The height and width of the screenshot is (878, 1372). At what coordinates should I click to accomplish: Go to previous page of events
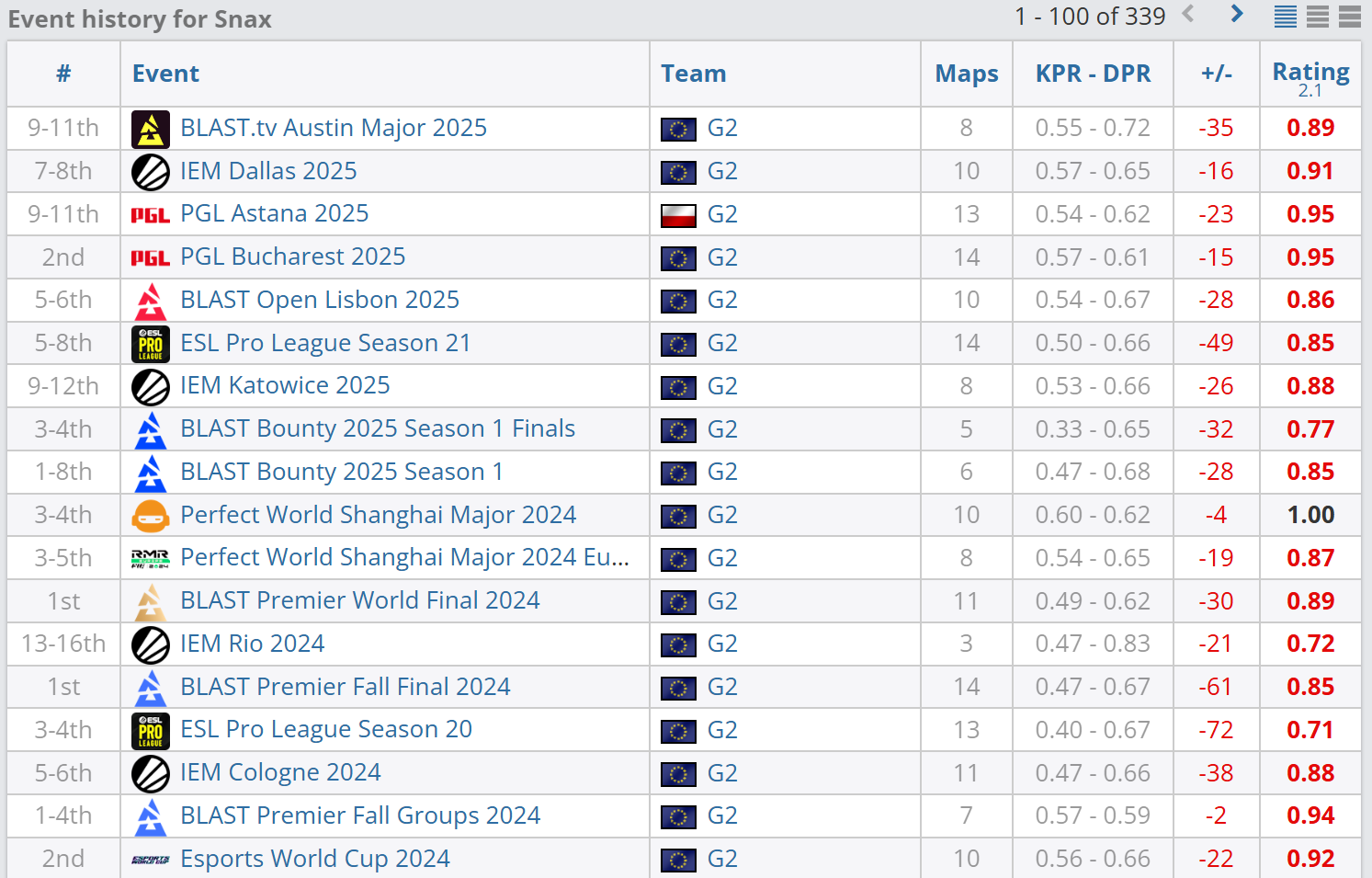(x=1188, y=14)
